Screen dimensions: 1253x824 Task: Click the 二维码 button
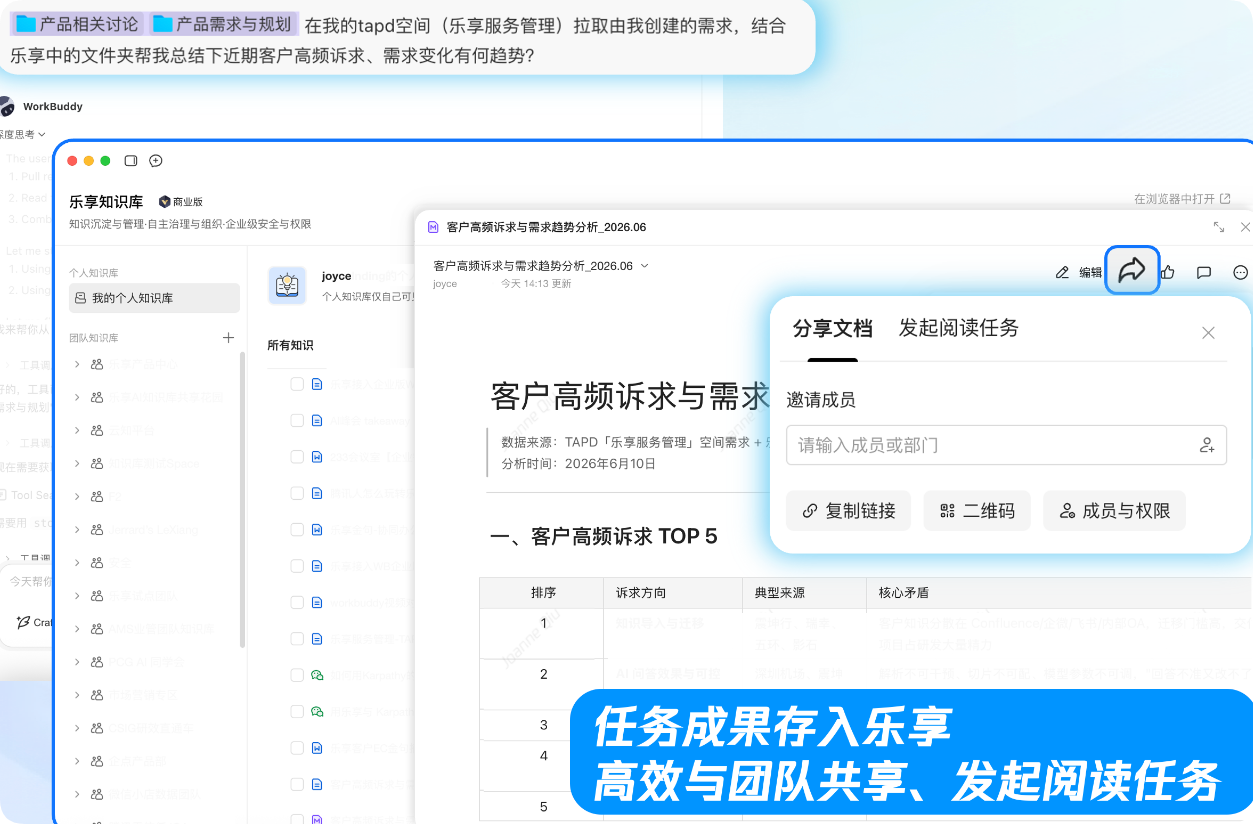[x=977, y=511]
